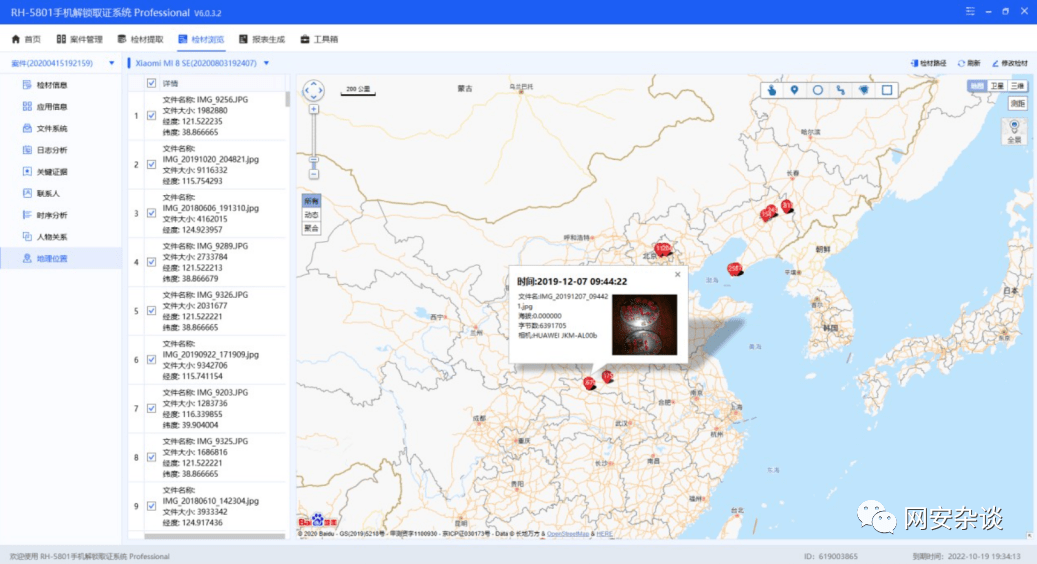Click the file list horizontal scrollbar

(215, 536)
